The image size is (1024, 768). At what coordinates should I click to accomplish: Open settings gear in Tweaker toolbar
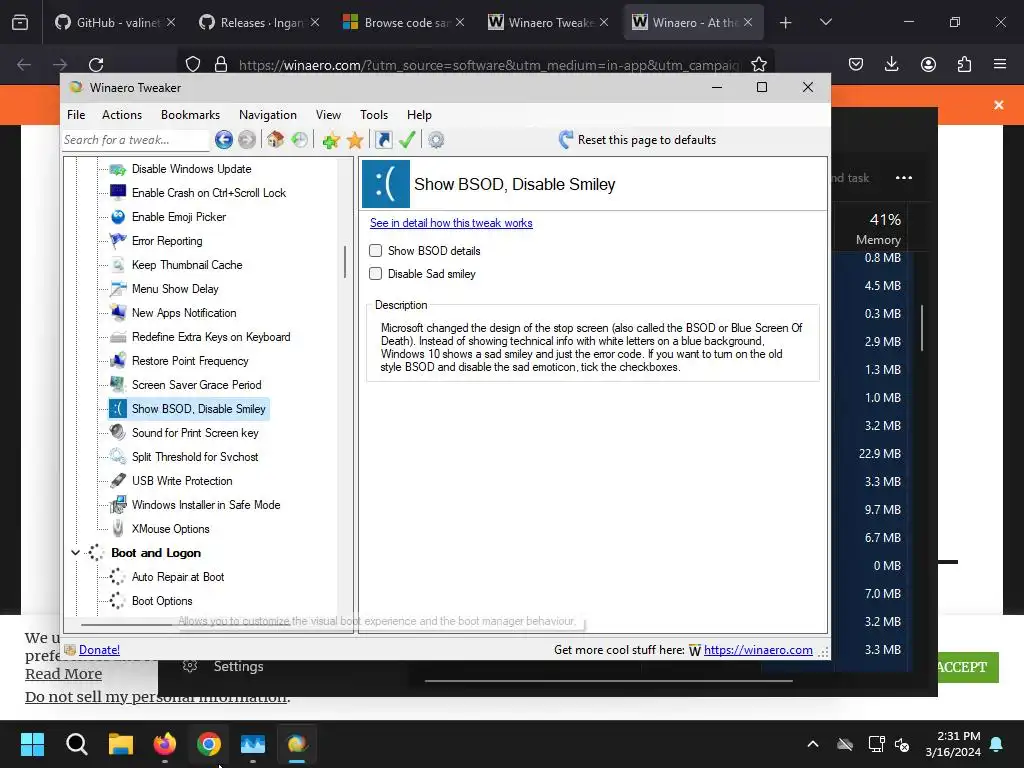coord(436,140)
